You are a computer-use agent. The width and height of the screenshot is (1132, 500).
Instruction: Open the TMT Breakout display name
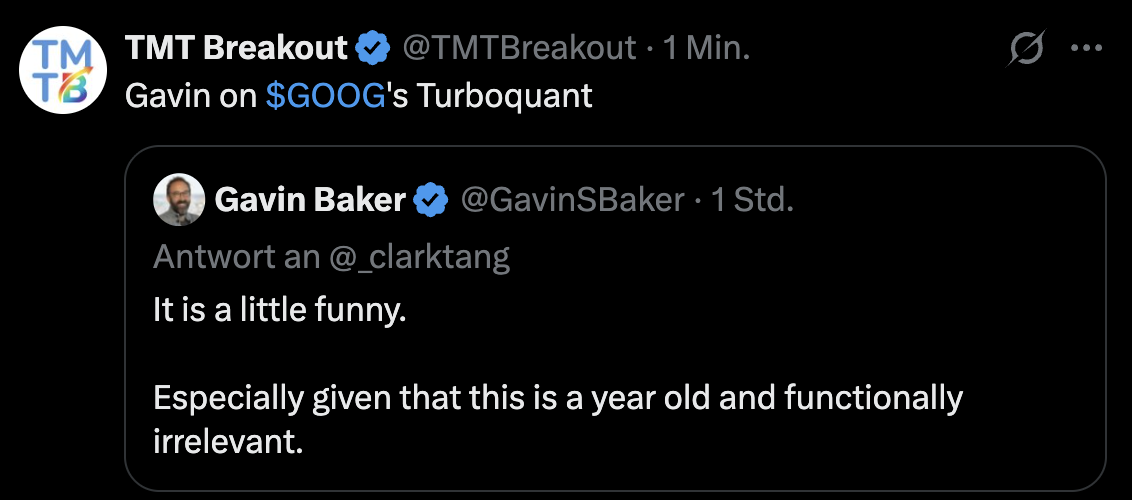[236, 47]
